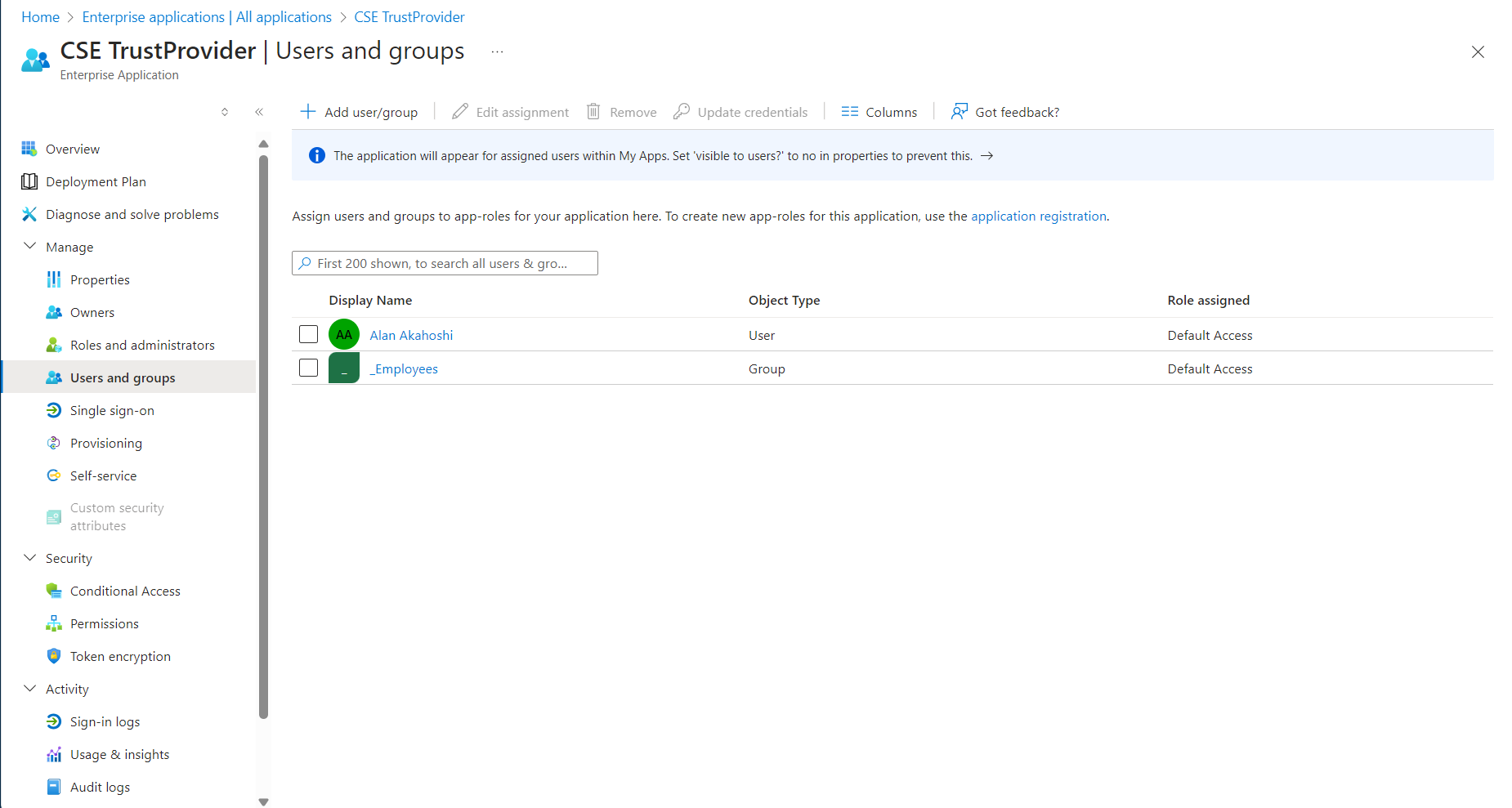Open Single sign-on in the sidebar
Screen dimensions: 1512x808
click(x=112, y=410)
